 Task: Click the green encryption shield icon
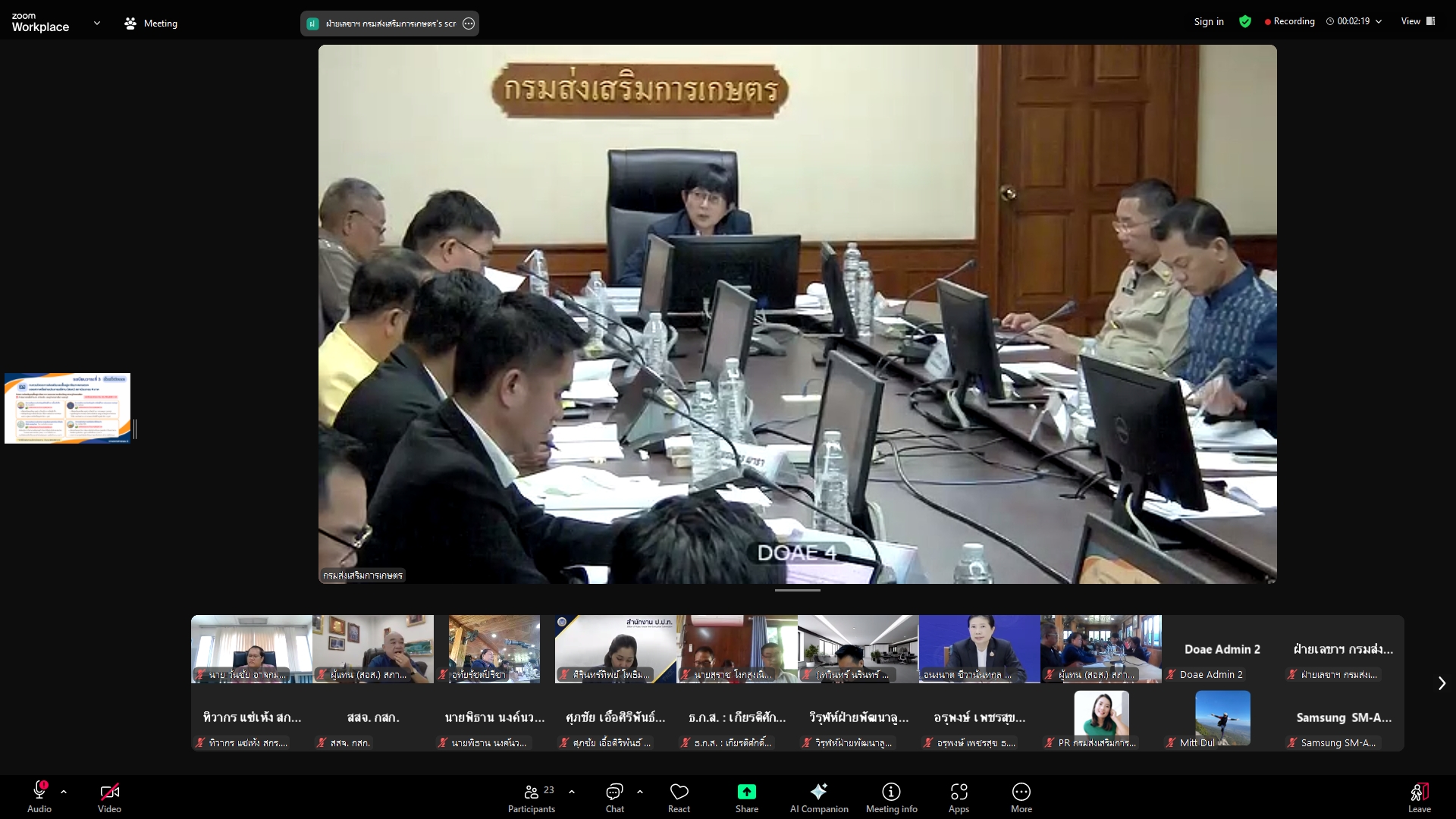click(1245, 21)
